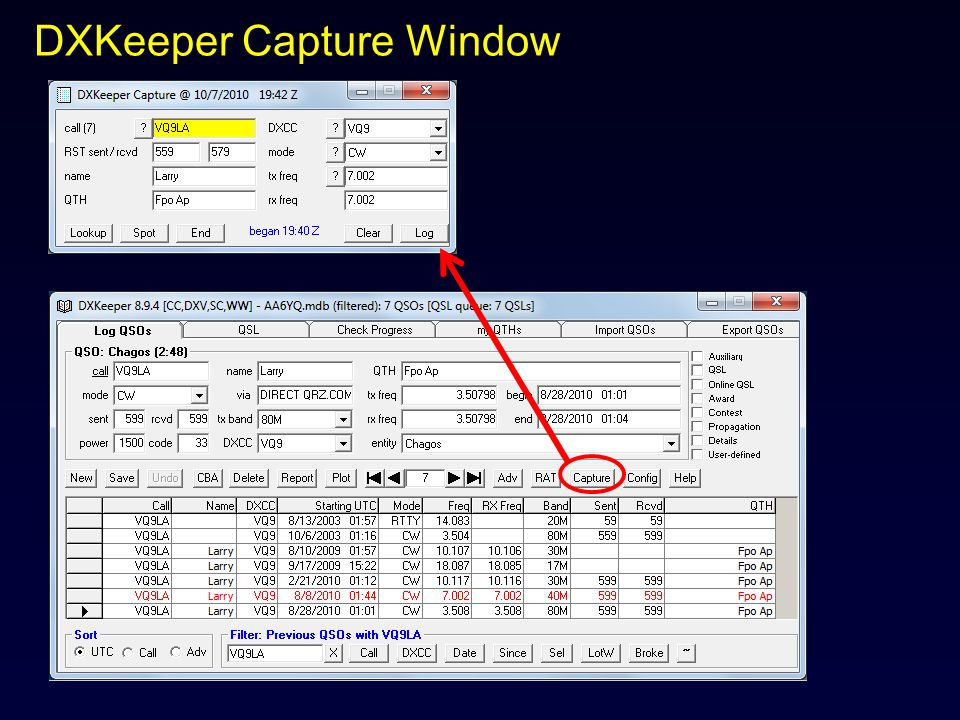Click the Log button in Capture window

tap(424, 233)
